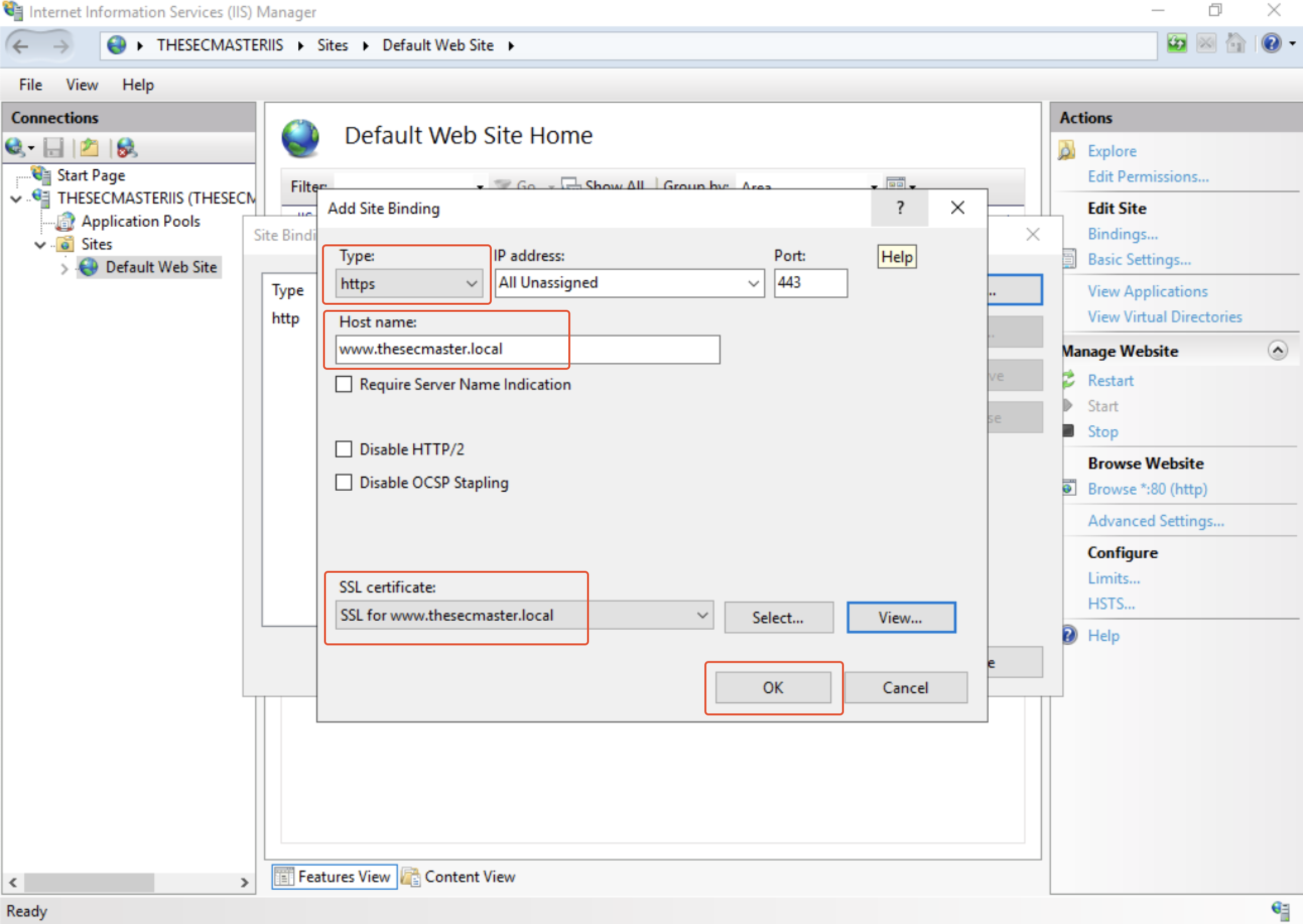Click Edit Permissions... link
The width and height of the screenshot is (1303, 924).
click(1148, 177)
